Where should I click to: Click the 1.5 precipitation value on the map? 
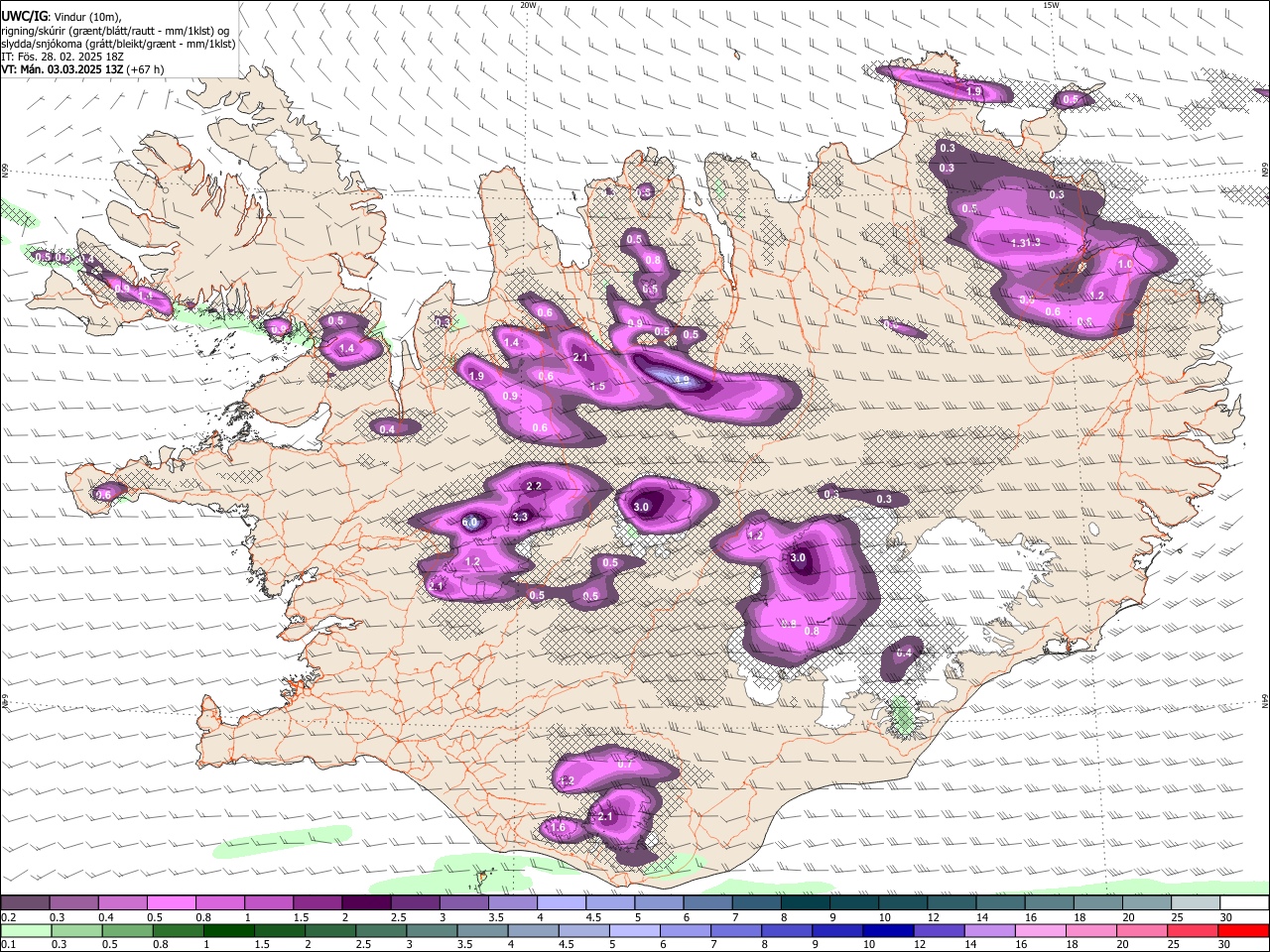coord(597,386)
